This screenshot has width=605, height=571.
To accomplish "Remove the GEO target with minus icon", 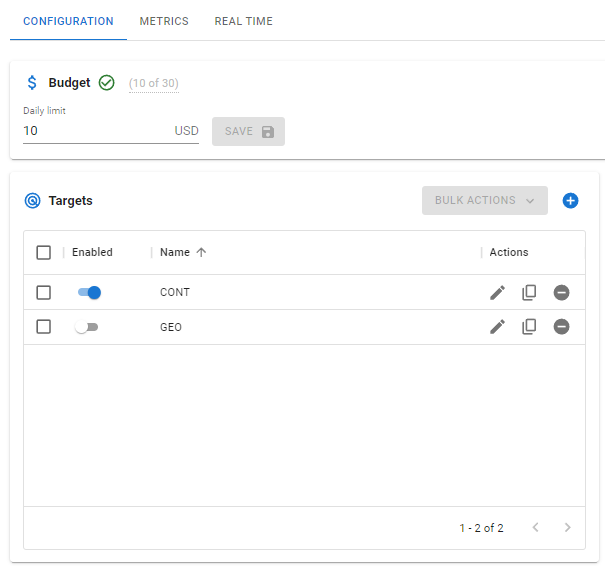I will pos(561,327).
